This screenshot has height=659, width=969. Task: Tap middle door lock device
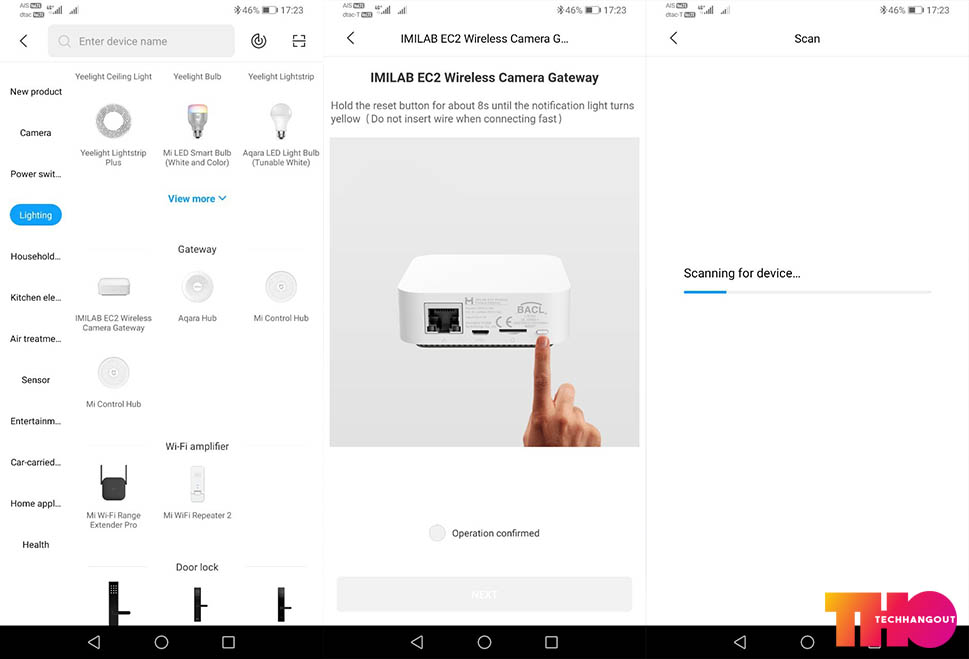click(199, 605)
